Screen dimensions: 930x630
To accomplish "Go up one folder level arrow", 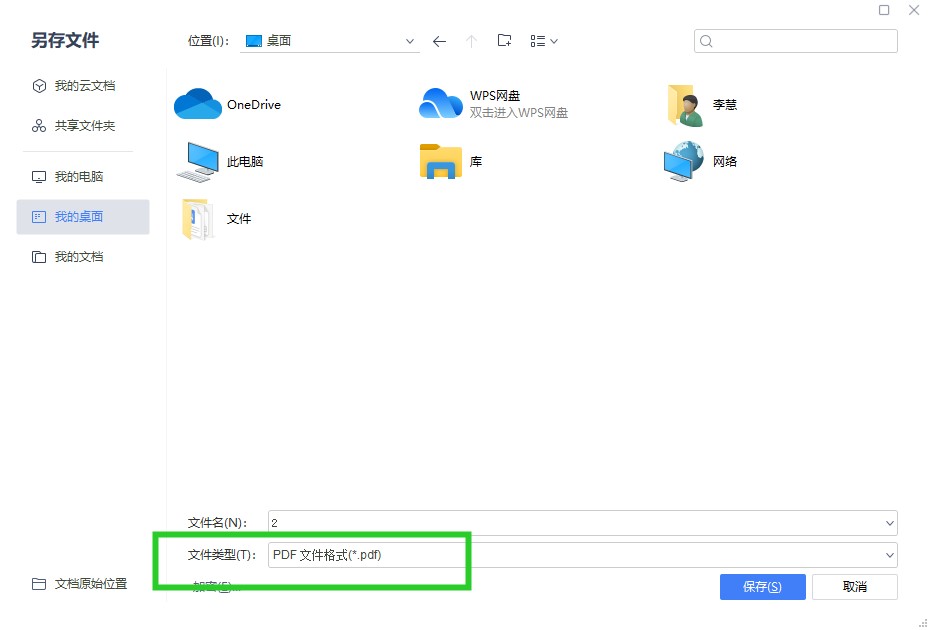I will click(472, 42).
